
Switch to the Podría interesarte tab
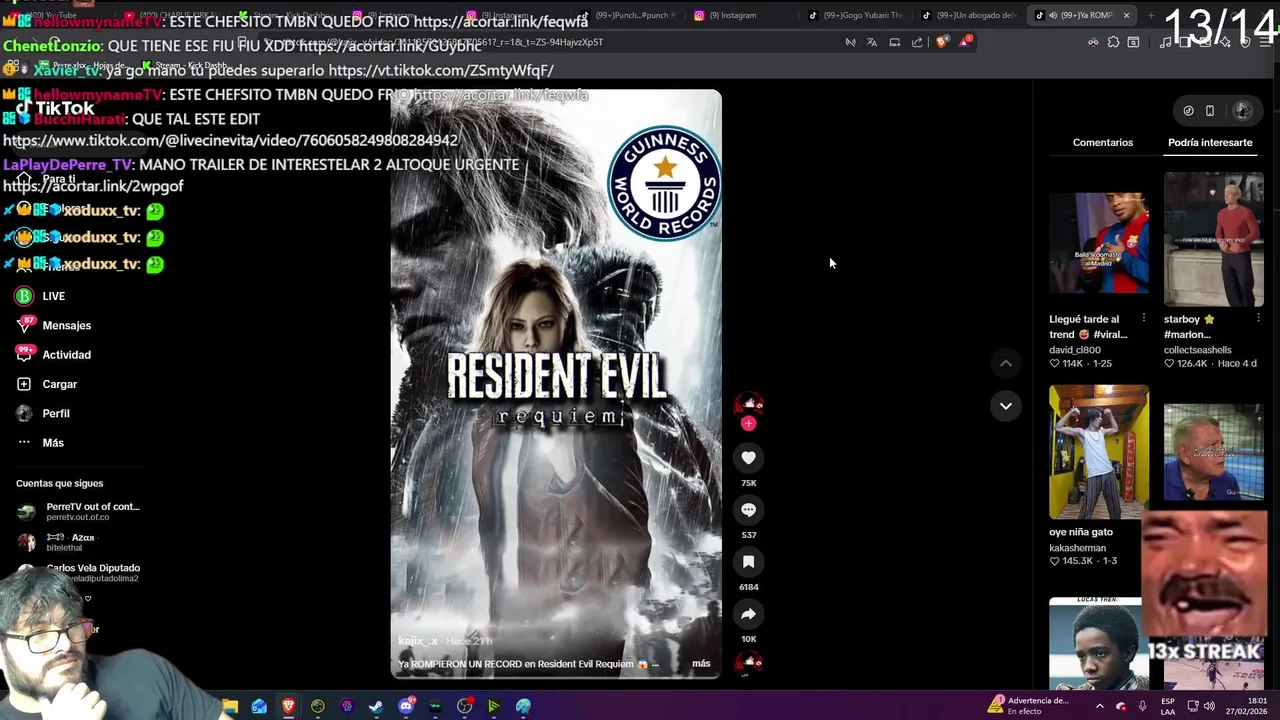(x=1210, y=142)
